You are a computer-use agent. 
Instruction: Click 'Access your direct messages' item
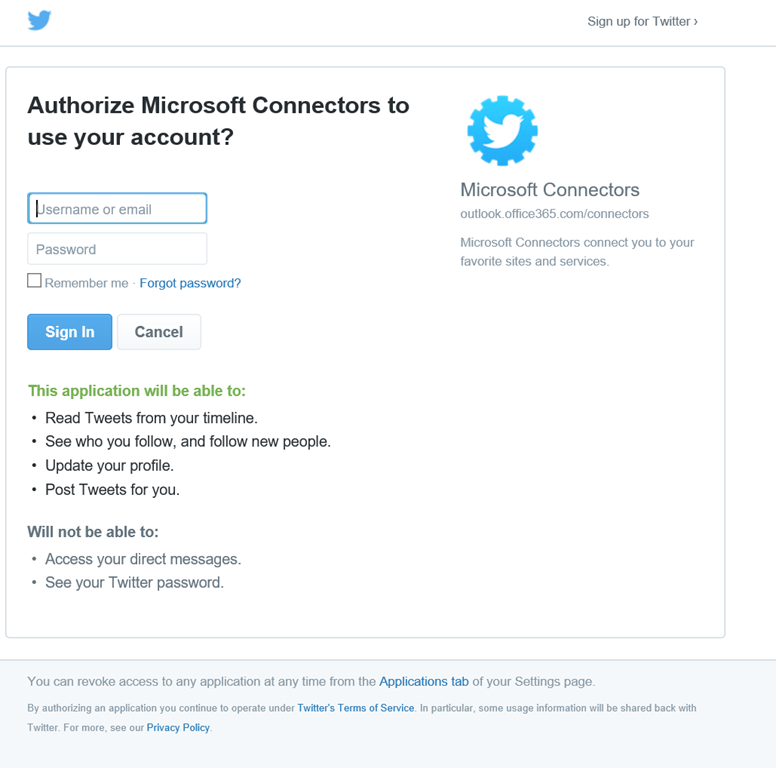[143, 559]
